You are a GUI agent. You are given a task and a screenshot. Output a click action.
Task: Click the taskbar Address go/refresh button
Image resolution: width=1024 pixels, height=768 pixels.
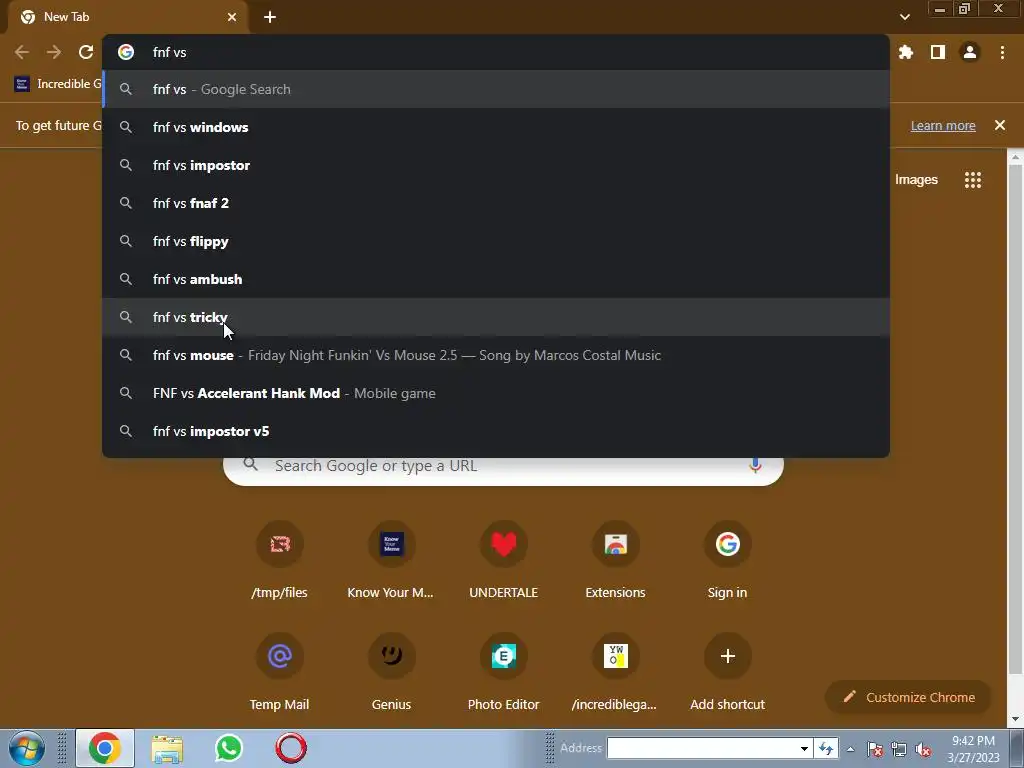pyautogui.click(x=826, y=748)
